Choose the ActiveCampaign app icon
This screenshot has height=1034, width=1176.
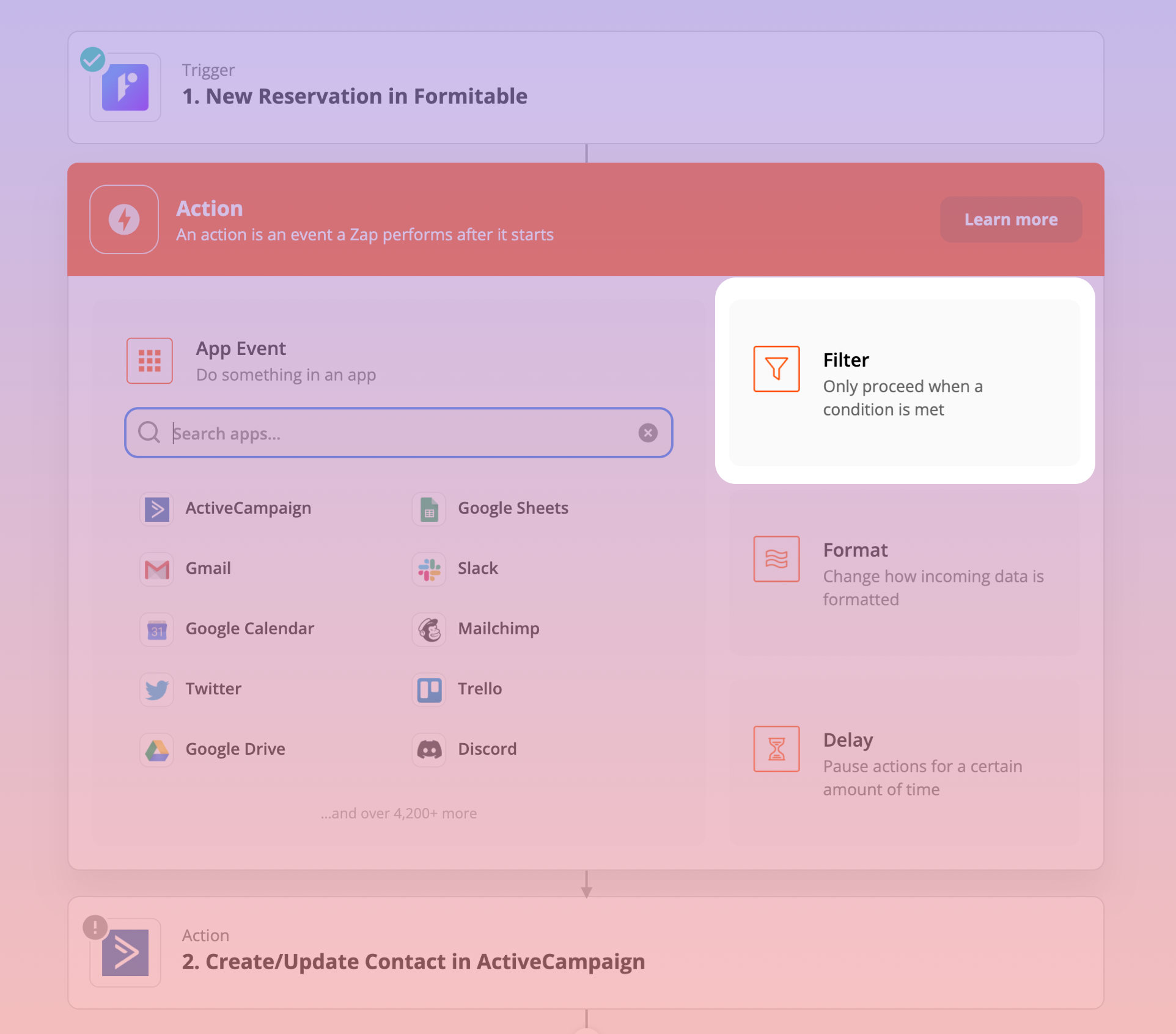coord(156,509)
